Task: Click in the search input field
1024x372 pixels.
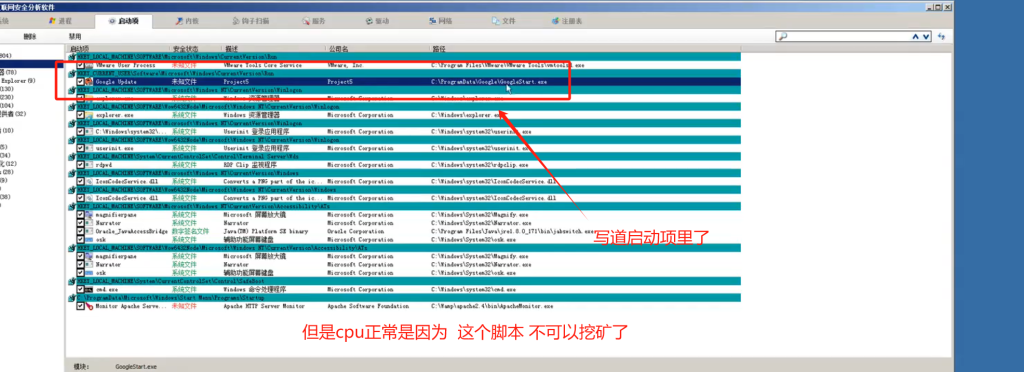Action: pos(848,37)
